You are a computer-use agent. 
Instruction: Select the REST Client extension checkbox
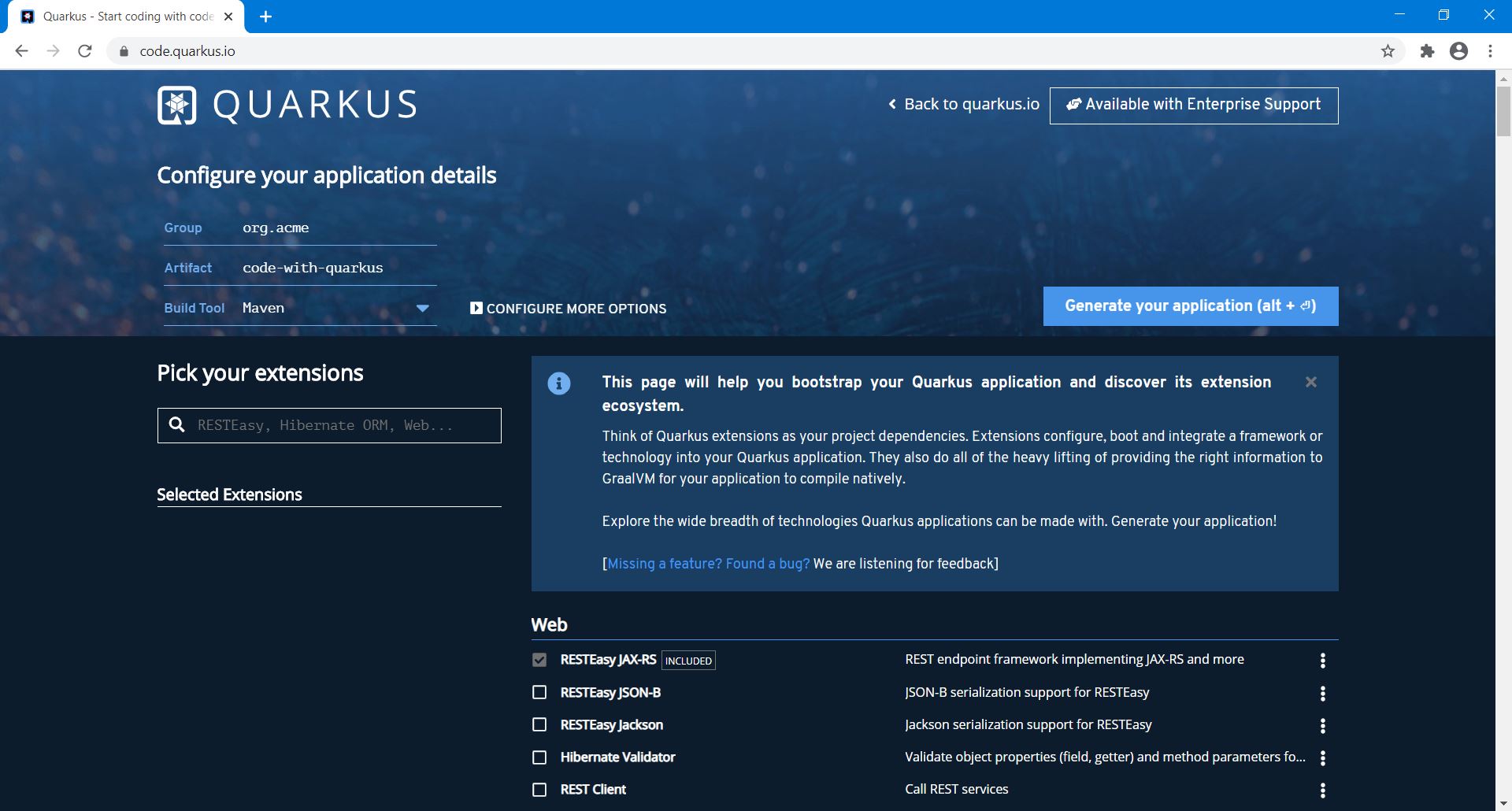point(539,789)
